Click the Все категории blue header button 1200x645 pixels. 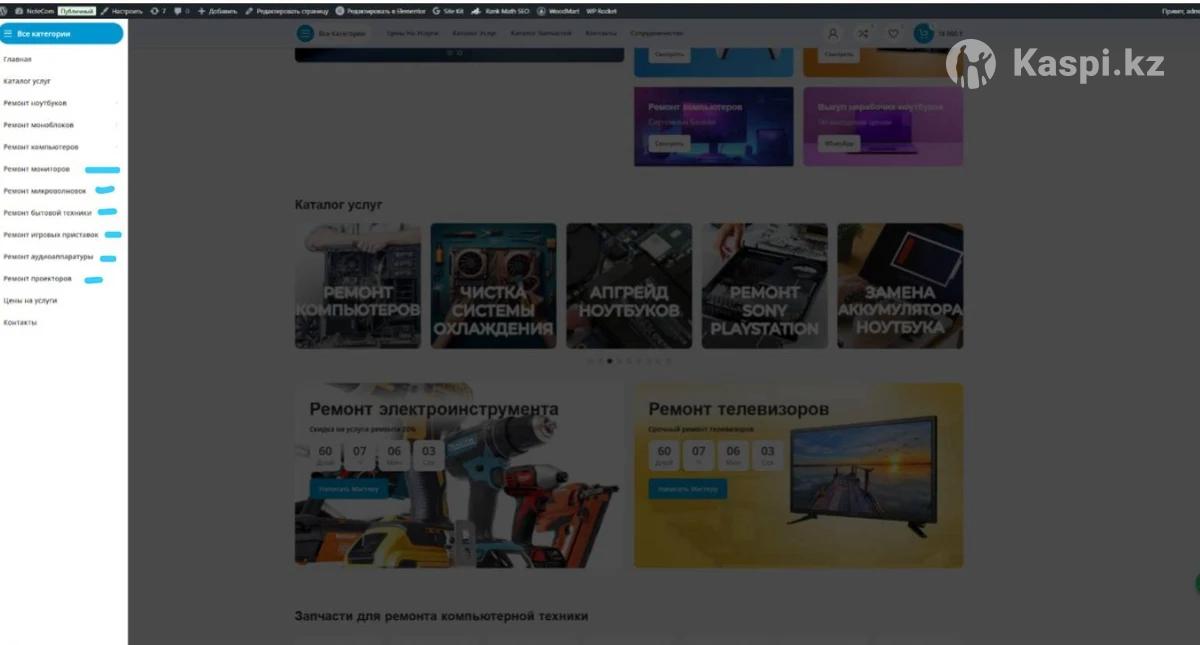click(62, 33)
